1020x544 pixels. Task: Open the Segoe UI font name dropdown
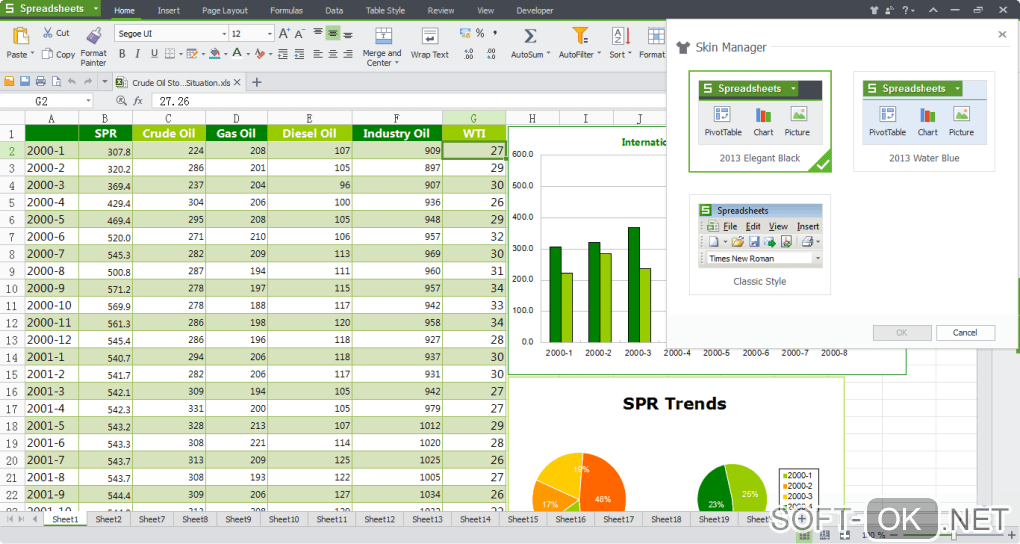pos(224,33)
